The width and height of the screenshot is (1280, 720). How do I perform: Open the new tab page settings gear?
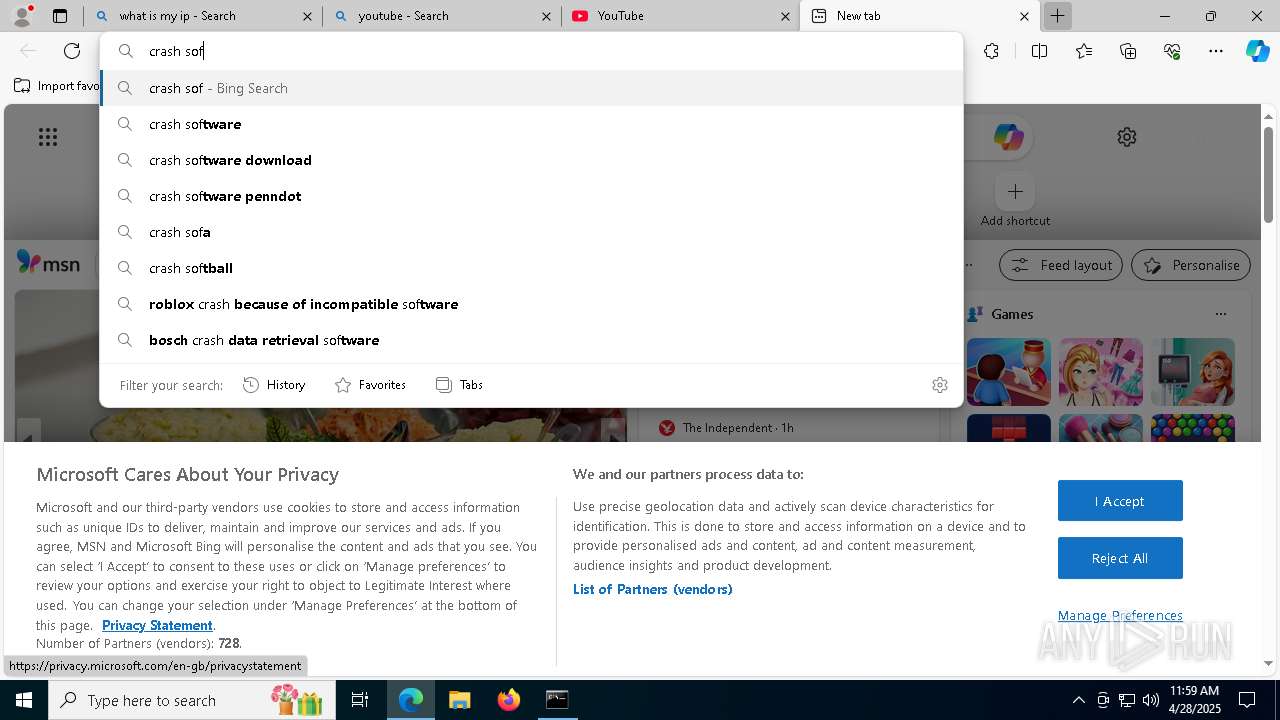[x=1127, y=137]
